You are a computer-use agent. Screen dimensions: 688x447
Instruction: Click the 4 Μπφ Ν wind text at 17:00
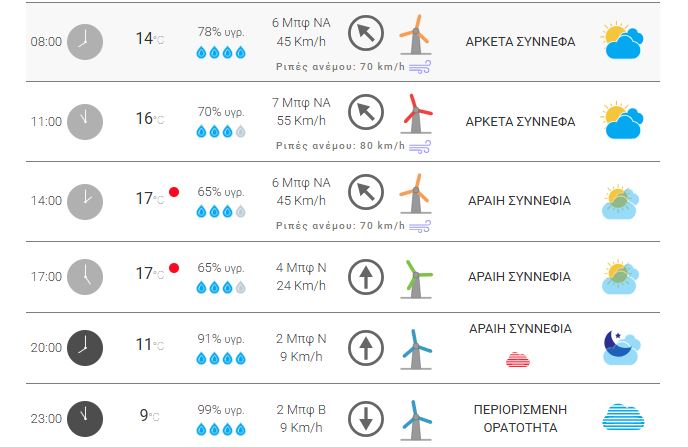(300, 266)
